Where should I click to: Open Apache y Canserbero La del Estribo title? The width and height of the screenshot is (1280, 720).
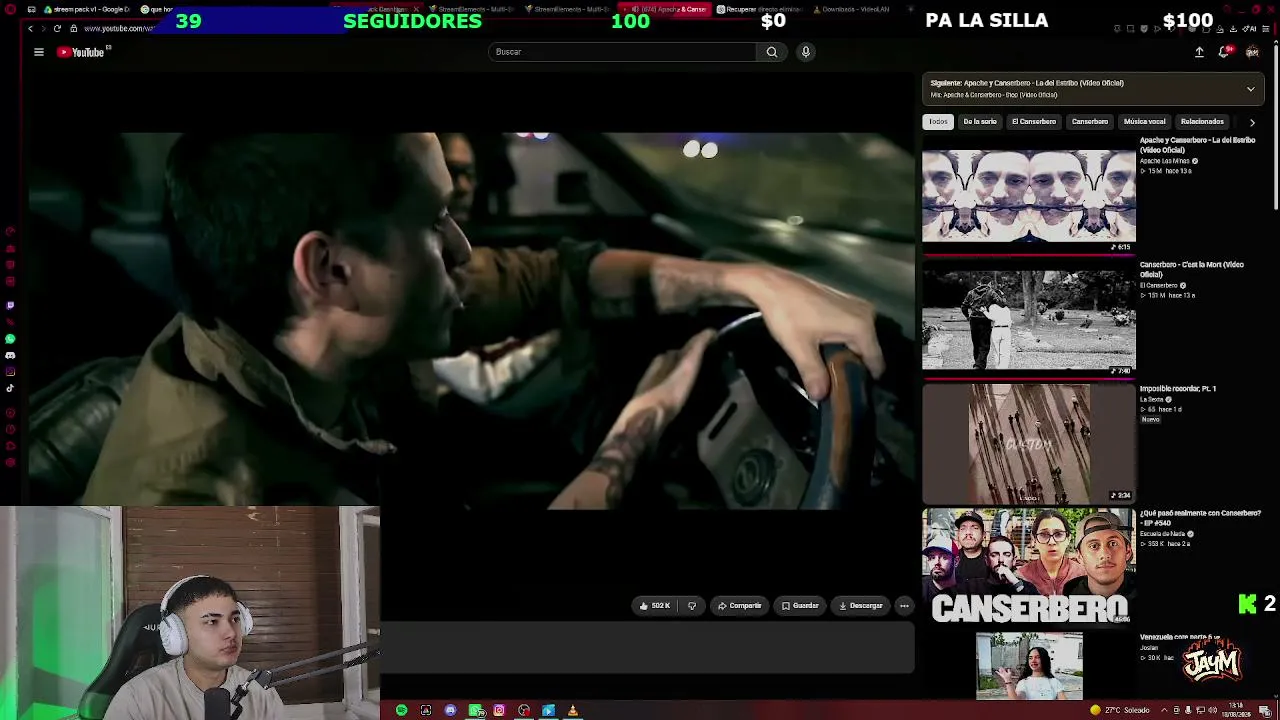pos(1197,145)
